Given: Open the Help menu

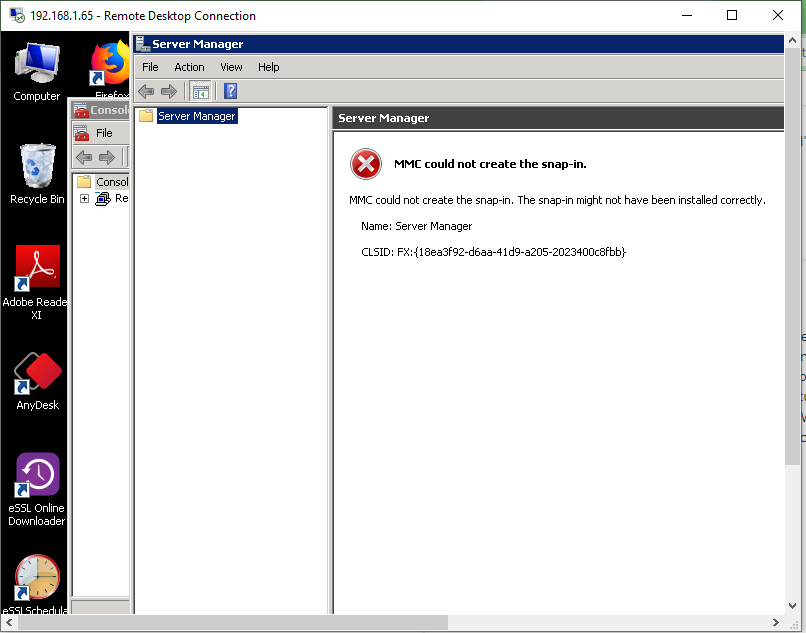Looking at the screenshot, I should tap(268, 67).
